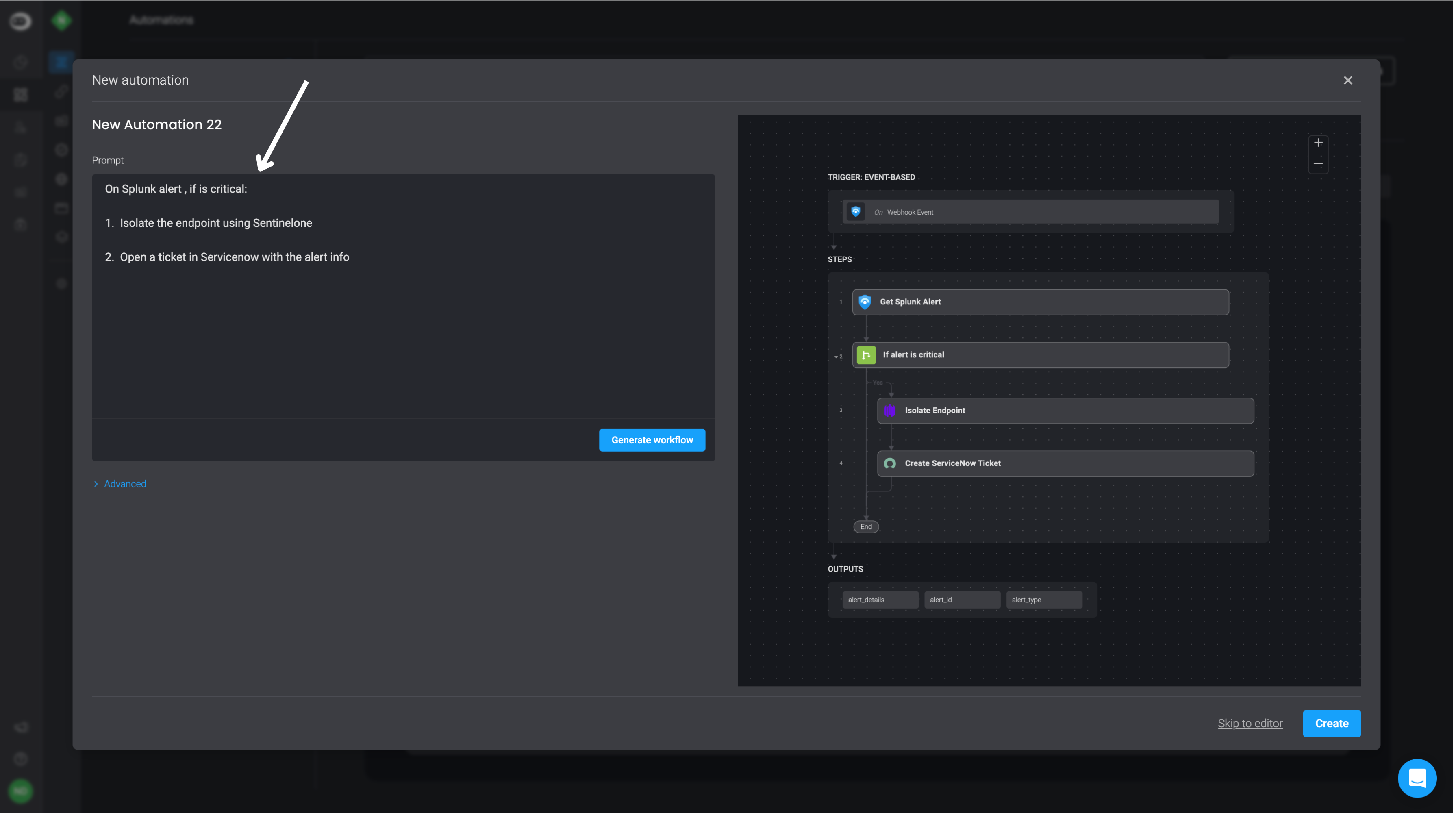Click the Webhook Event trigger
Image resolution: width=1456 pixels, height=813 pixels.
coord(1032,212)
